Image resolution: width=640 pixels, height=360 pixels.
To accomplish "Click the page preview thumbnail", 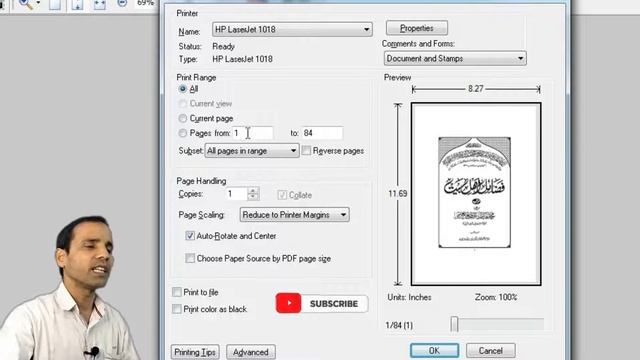I will pos(476,194).
